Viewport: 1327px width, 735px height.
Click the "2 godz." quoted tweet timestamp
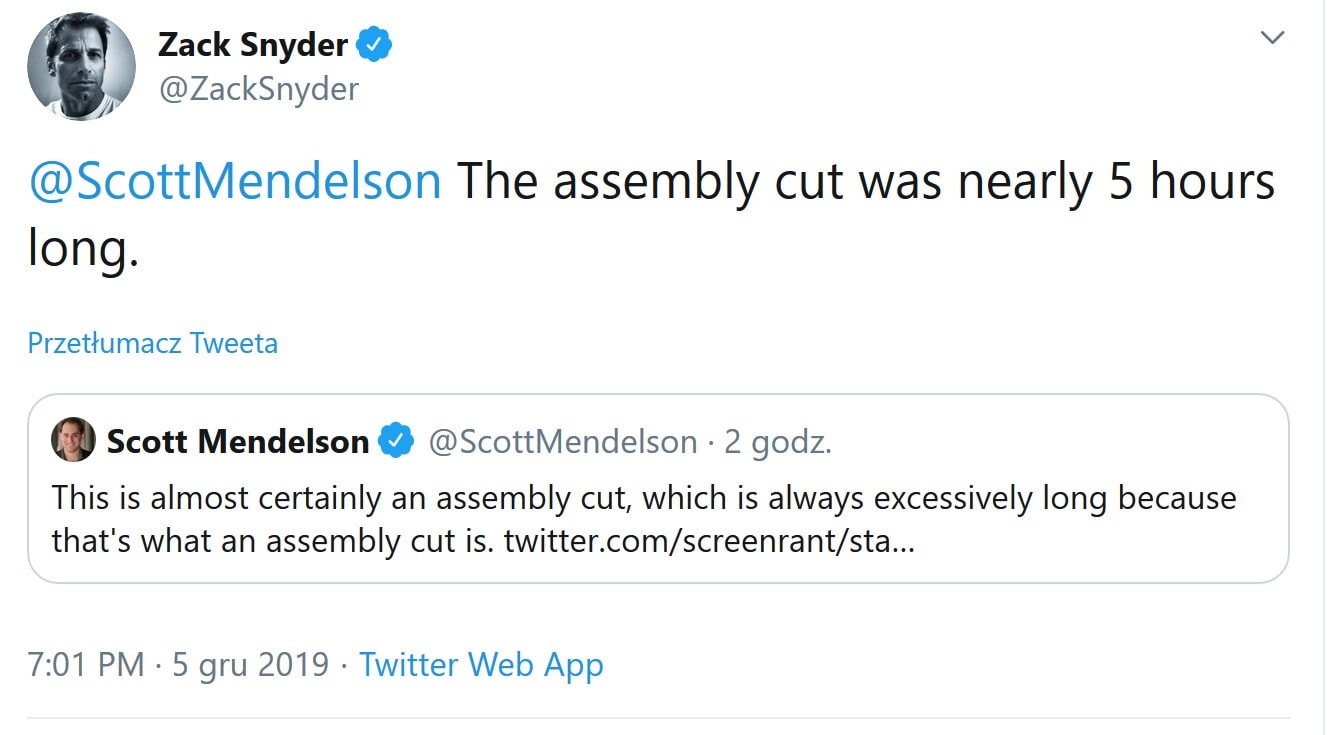778,441
